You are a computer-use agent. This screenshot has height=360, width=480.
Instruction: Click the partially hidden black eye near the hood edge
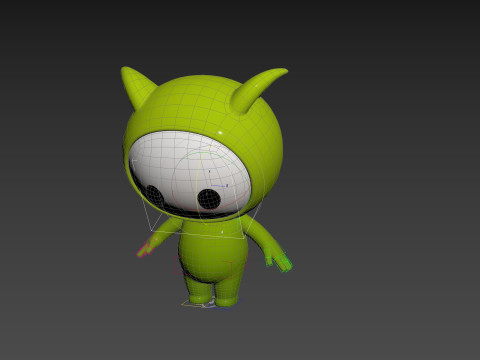click(x=154, y=195)
